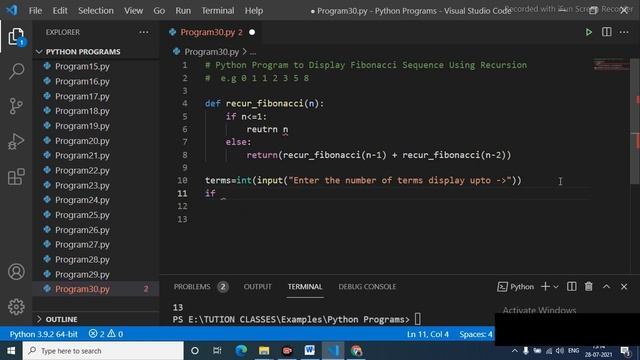
Task: Click Python 3.9.2 64-bit interpreter status
Action: [x=44, y=334]
